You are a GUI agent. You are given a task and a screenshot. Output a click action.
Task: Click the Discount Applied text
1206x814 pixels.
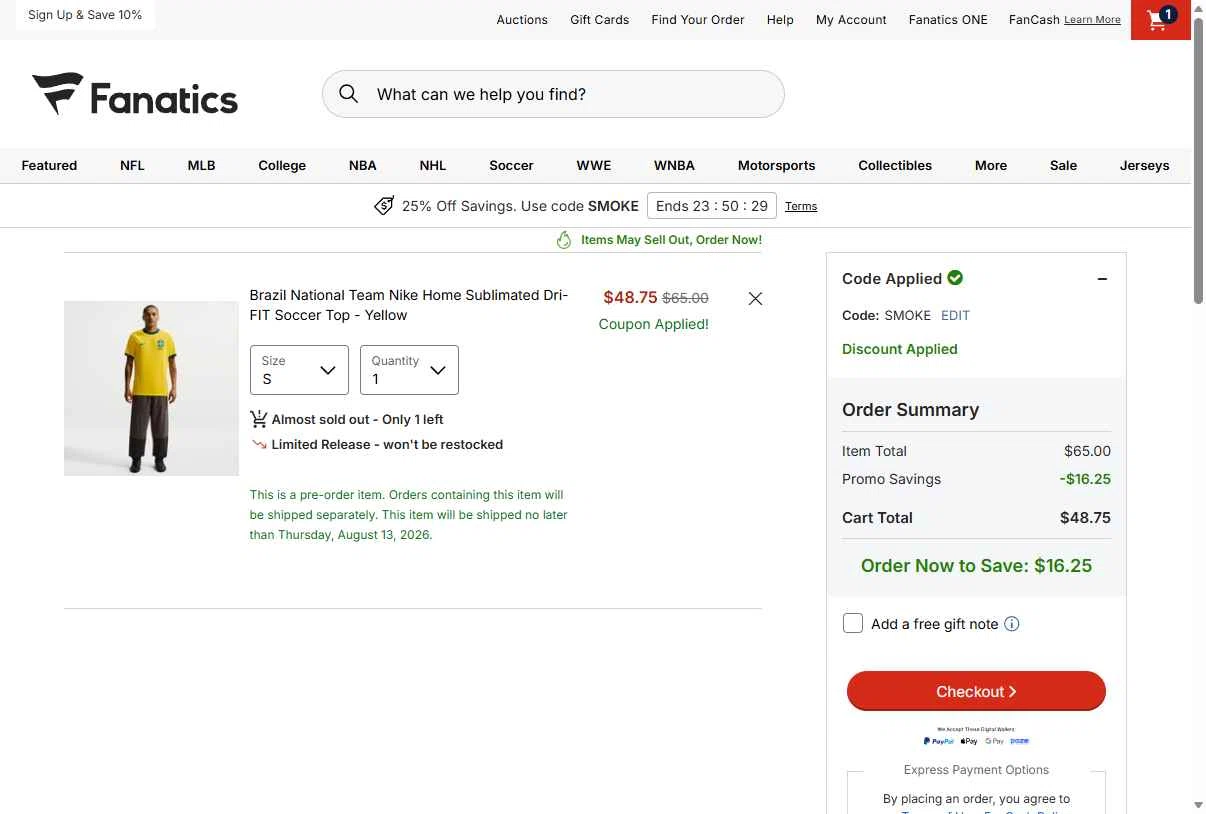click(x=899, y=349)
